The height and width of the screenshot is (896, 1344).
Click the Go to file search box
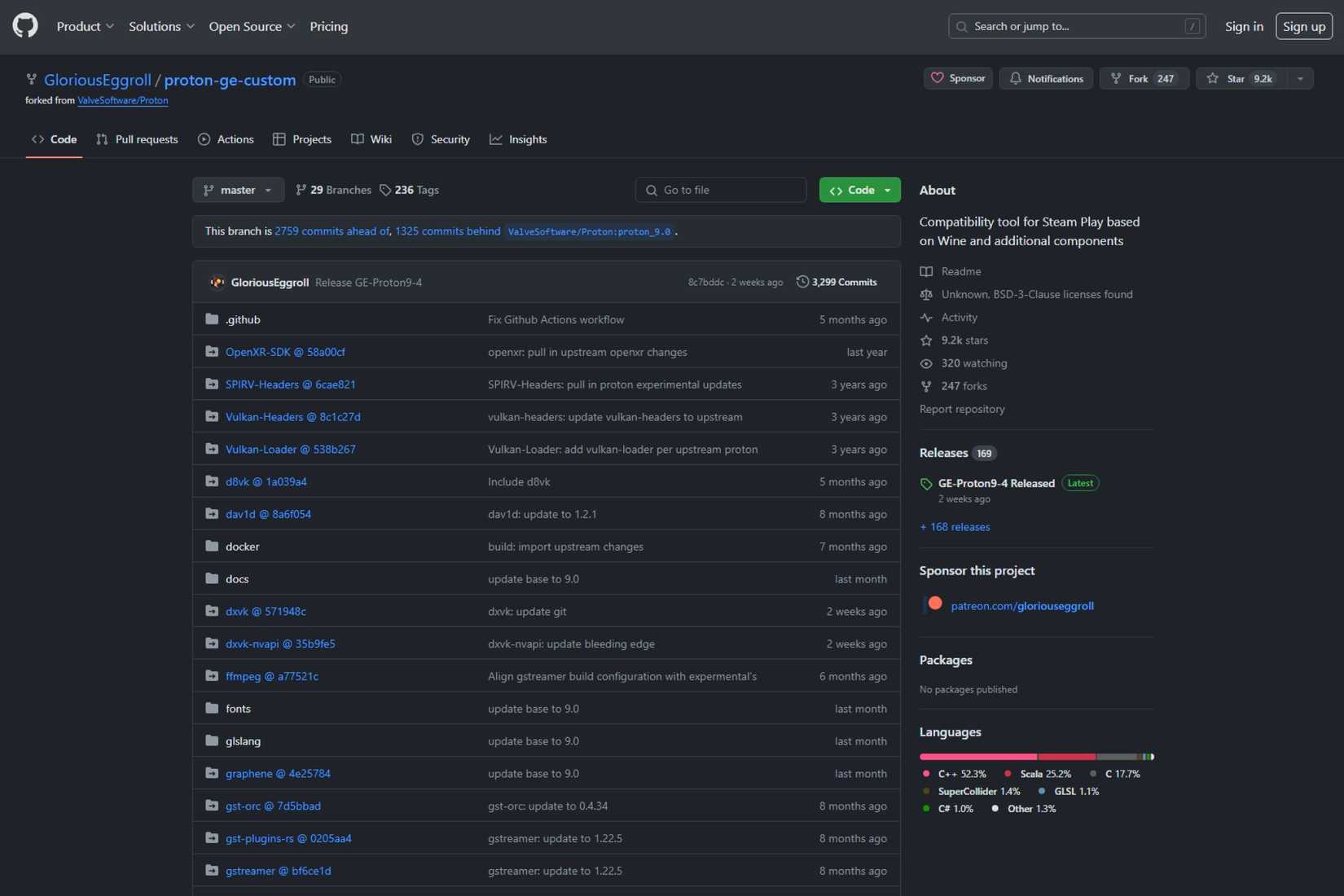[720, 190]
